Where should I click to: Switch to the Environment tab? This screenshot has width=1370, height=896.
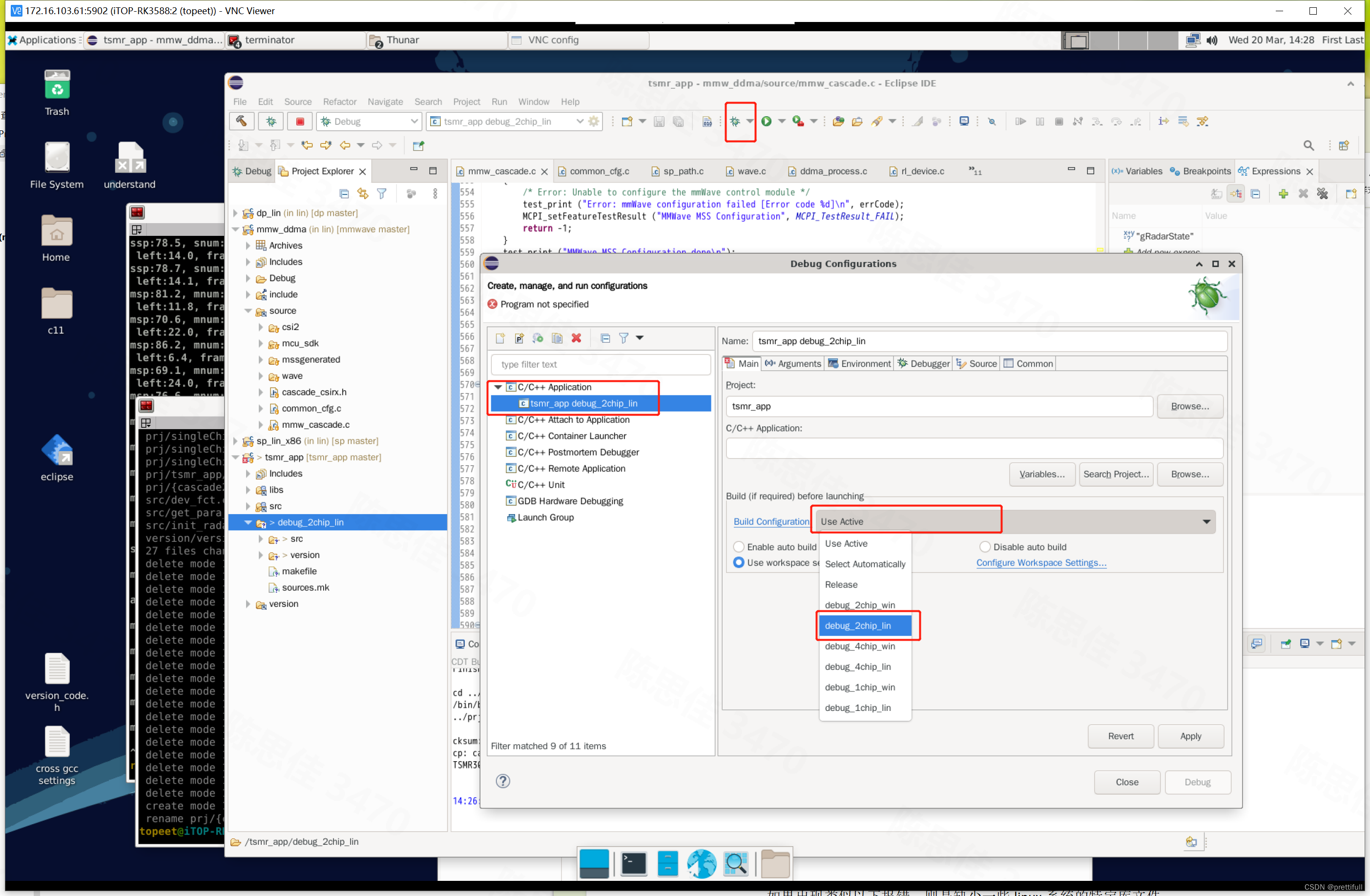859,363
